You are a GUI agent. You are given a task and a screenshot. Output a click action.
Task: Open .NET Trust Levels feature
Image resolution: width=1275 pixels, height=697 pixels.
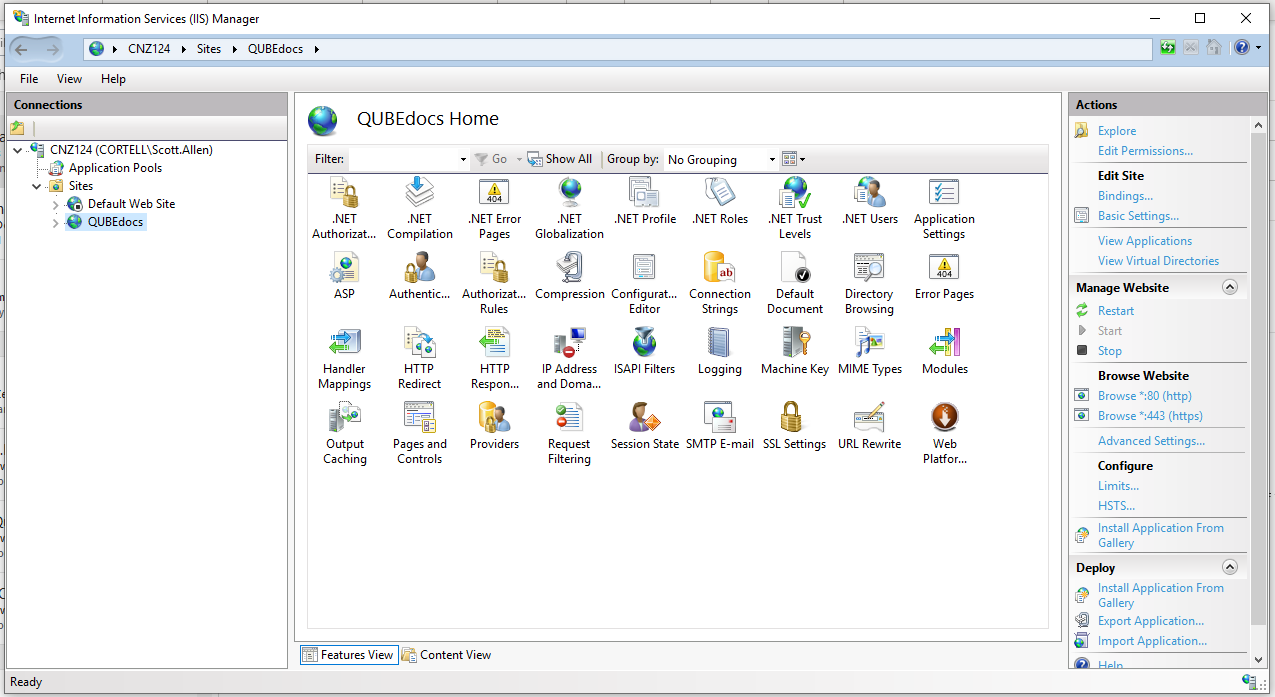coord(795,208)
